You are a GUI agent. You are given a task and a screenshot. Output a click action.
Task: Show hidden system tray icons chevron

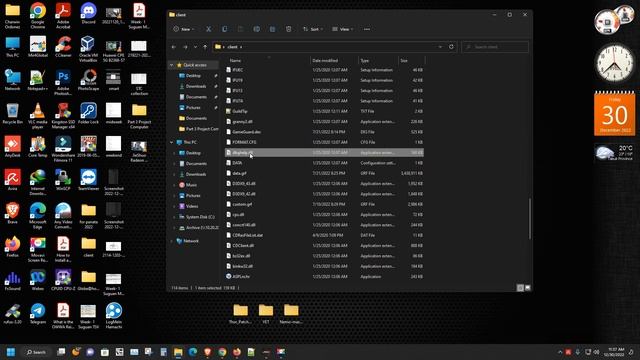point(560,352)
